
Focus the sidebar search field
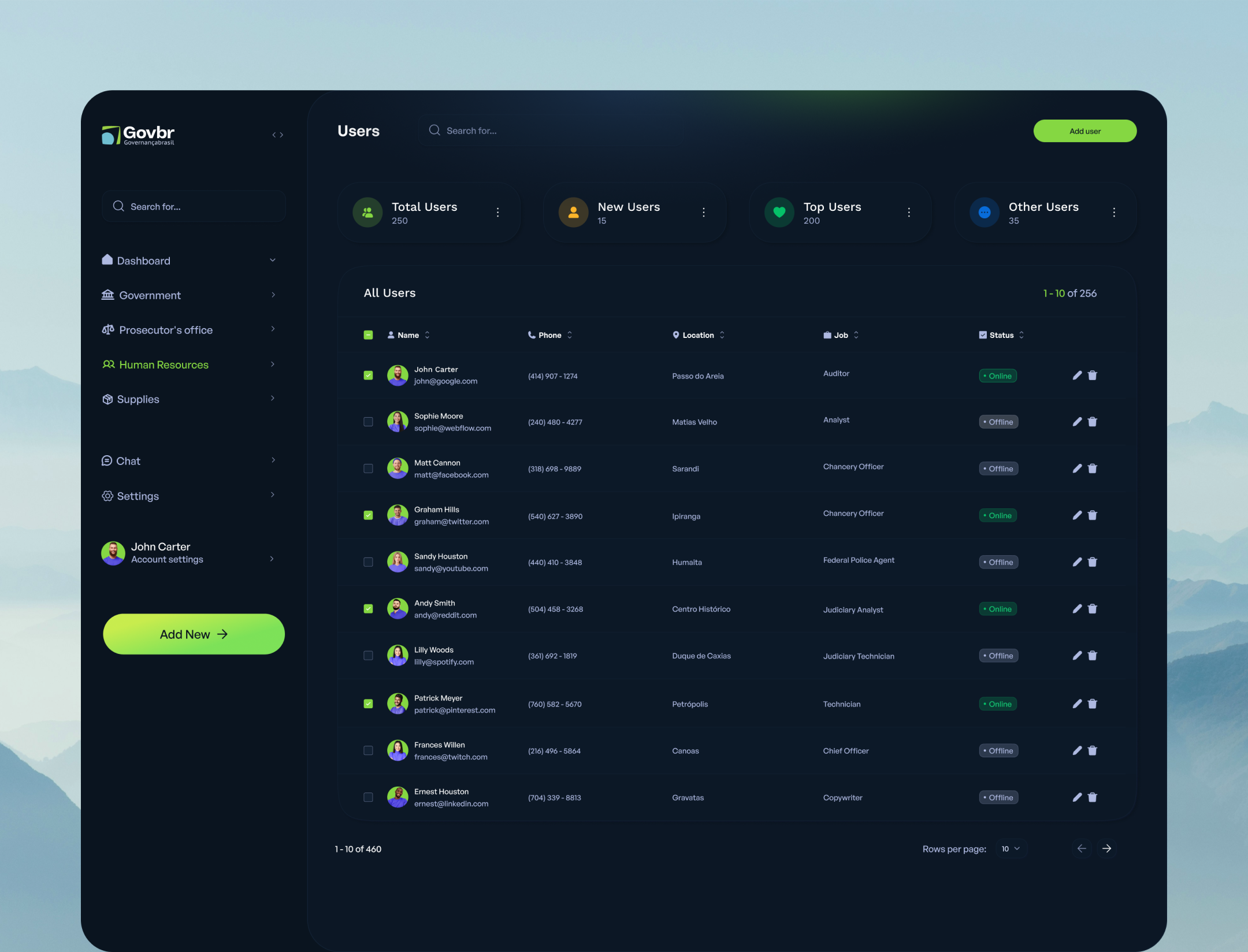pos(194,206)
